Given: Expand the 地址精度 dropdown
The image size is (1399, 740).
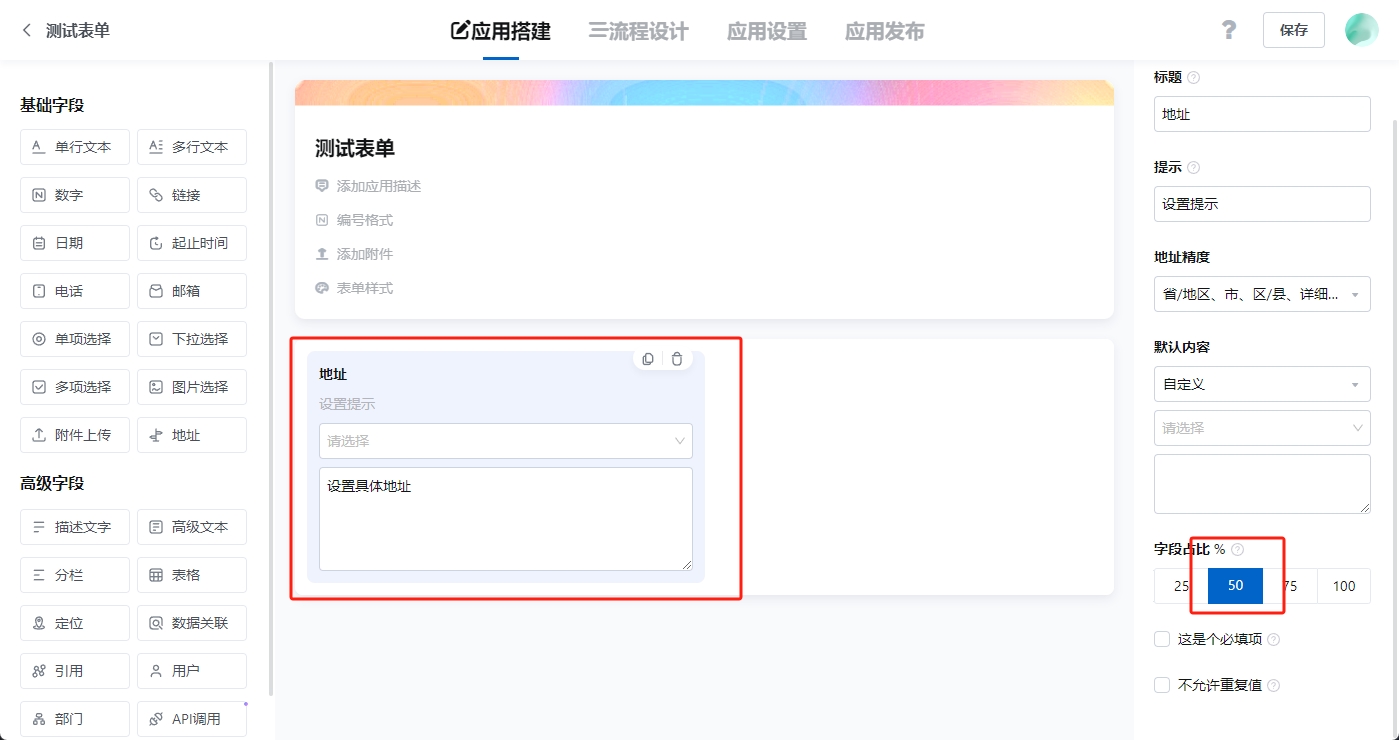Looking at the screenshot, I should tap(1261, 294).
